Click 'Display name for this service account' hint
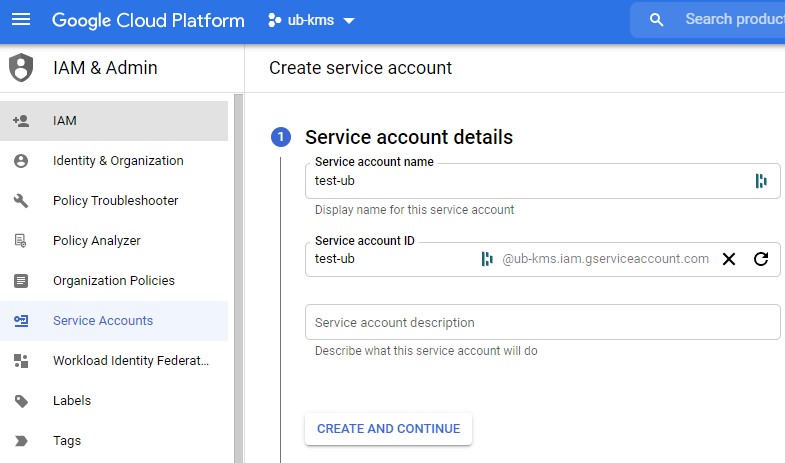Viewport: 785px width, 463px height. click(x=415, y=210)
